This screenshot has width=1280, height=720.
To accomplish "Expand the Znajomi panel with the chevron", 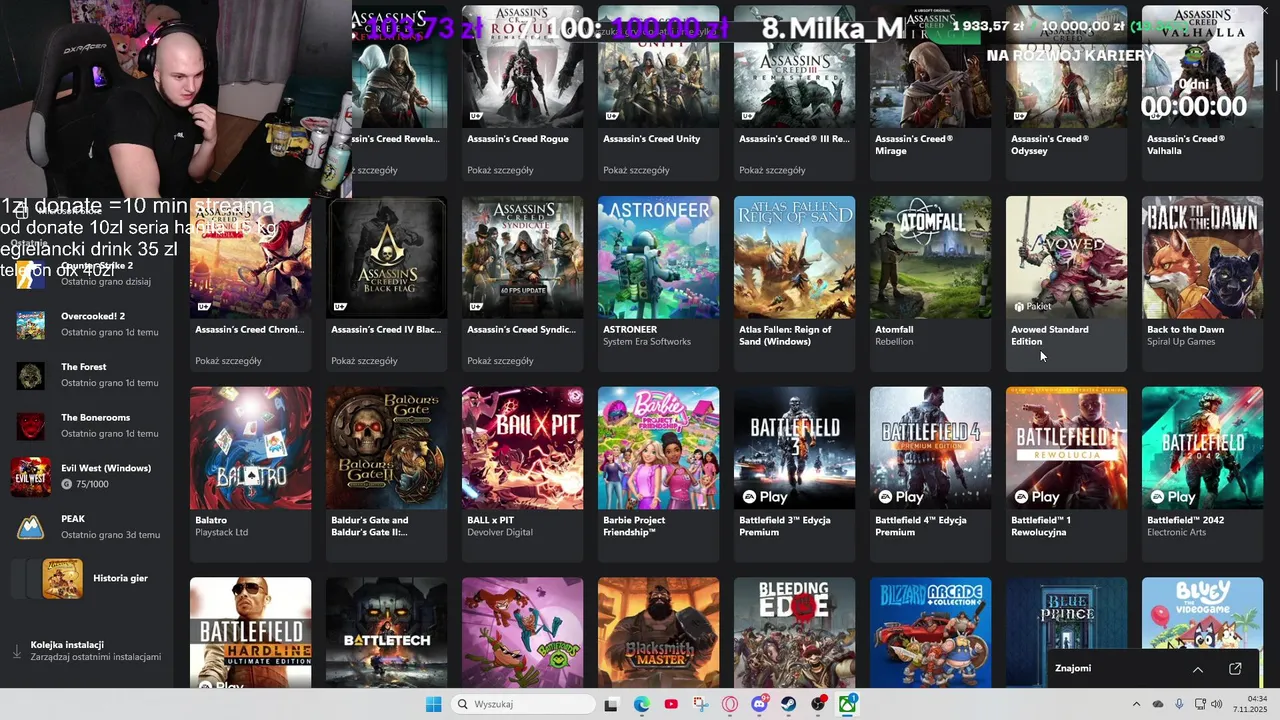I will pos(1198,668).
